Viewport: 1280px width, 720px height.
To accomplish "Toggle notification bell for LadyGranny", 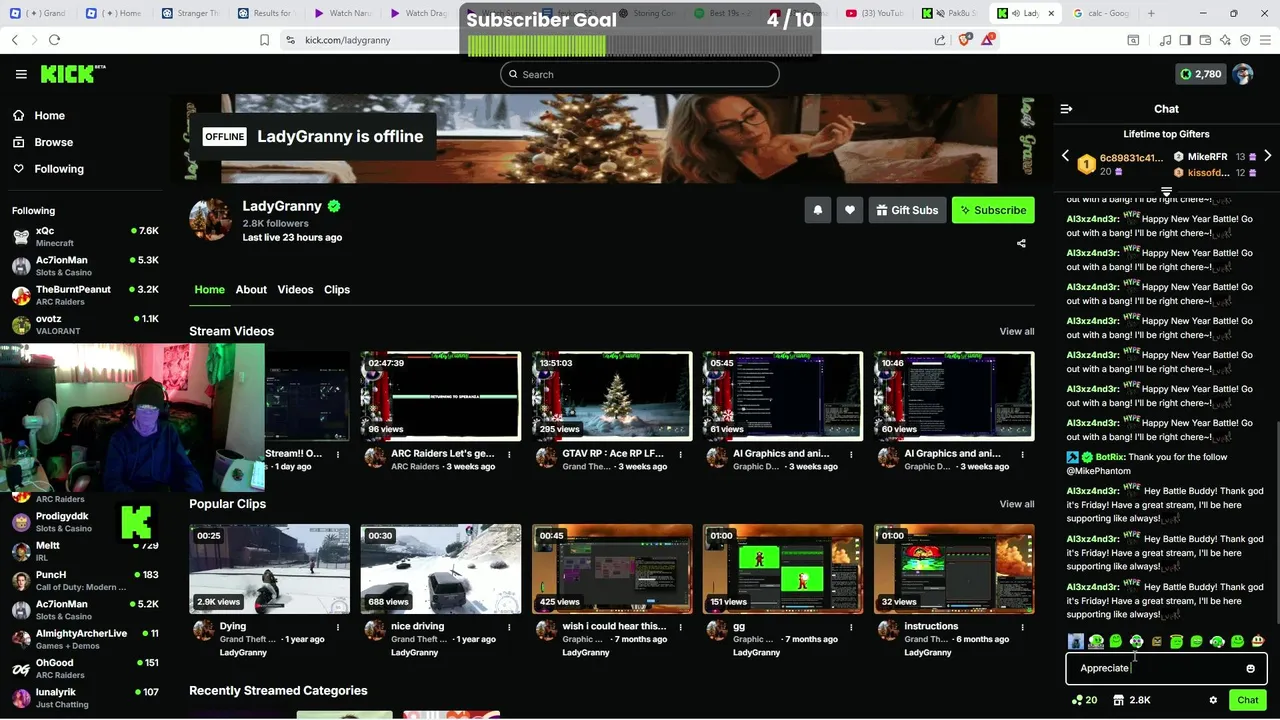I will pyautogui.click(x=818, y=210).
